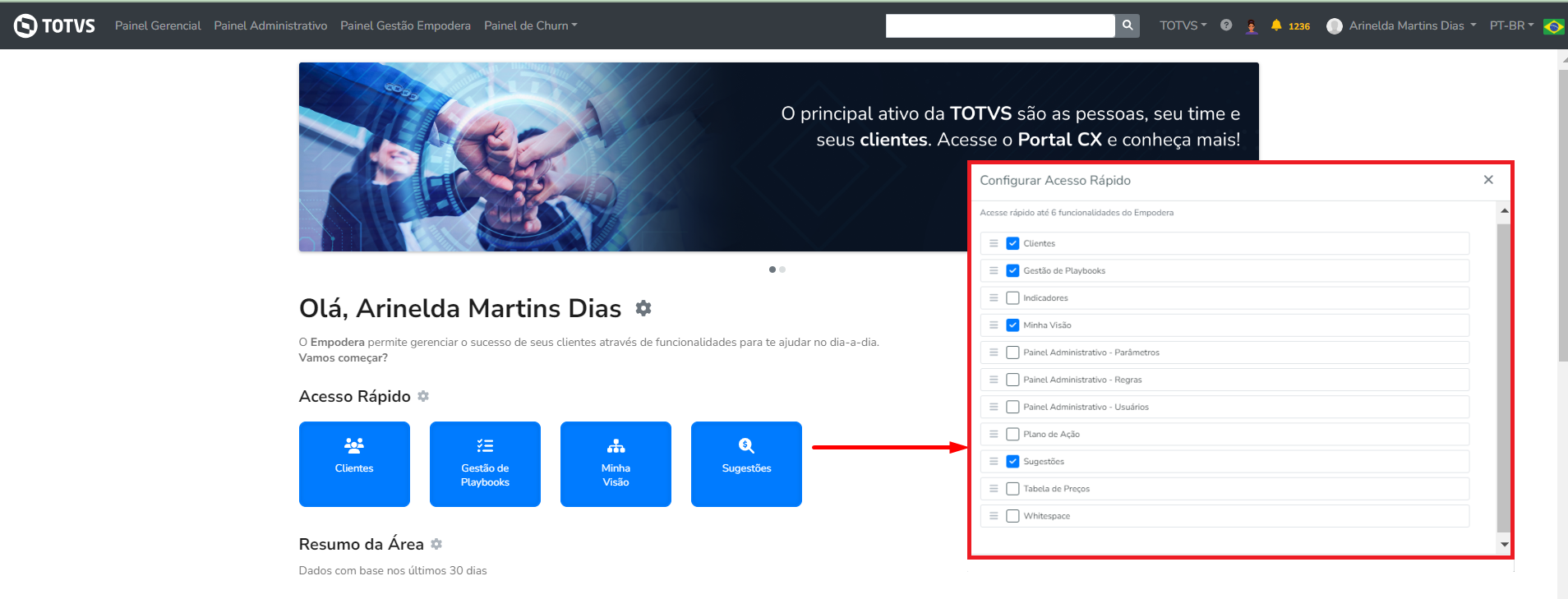Click the drag handle for Indicadores row
This screenshot has height=599, width=1568.
(994, 297)
